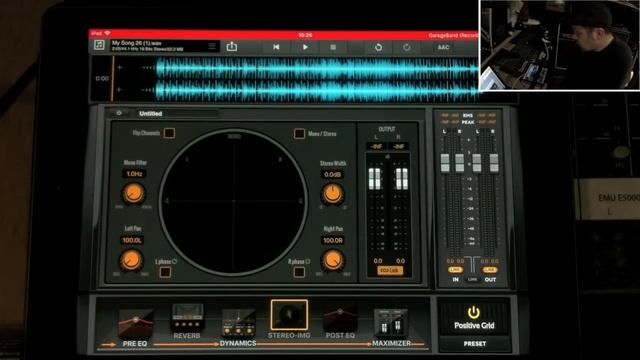The width and height of the screenshot is (640, 360).
Task: Enable the Flip Channels checkbox
Action: coord(169,133)
